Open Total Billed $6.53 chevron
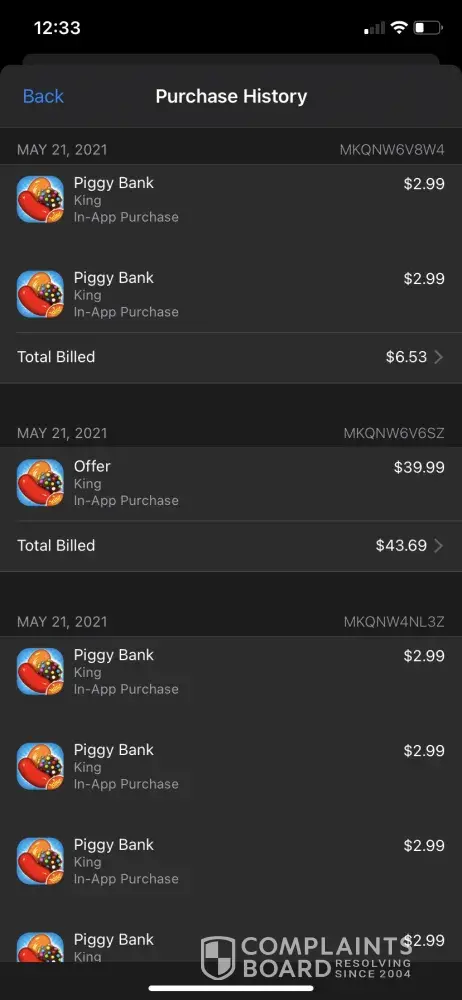This screenshot has height=1000, width=462. point(438,357)
